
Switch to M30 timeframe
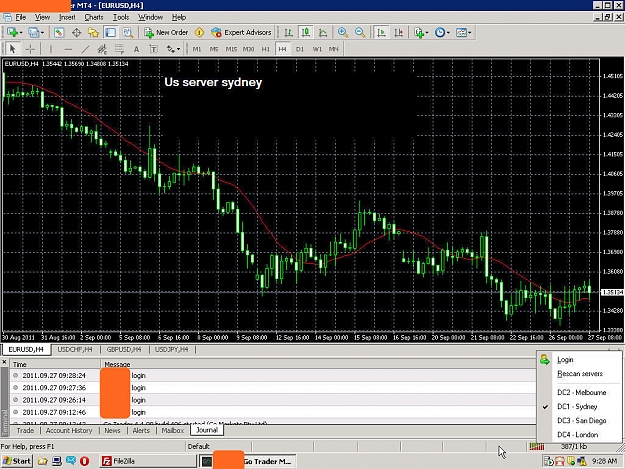click(x=248, y=49)
